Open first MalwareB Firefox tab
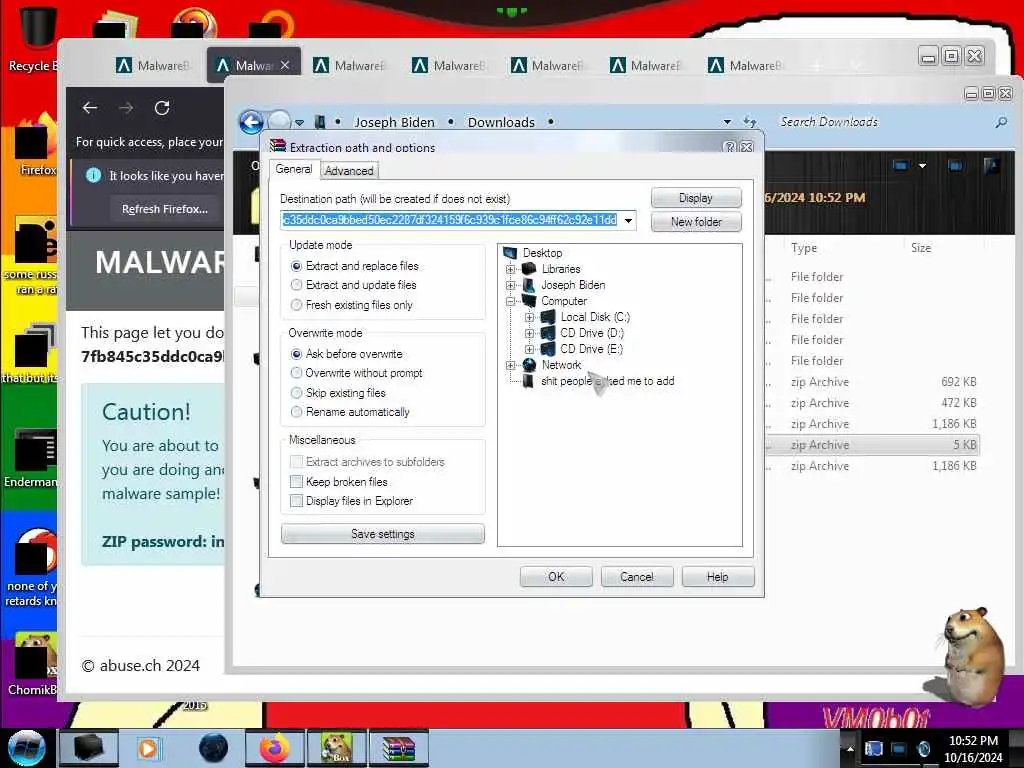1024x768 pixels. pos(153,65)
